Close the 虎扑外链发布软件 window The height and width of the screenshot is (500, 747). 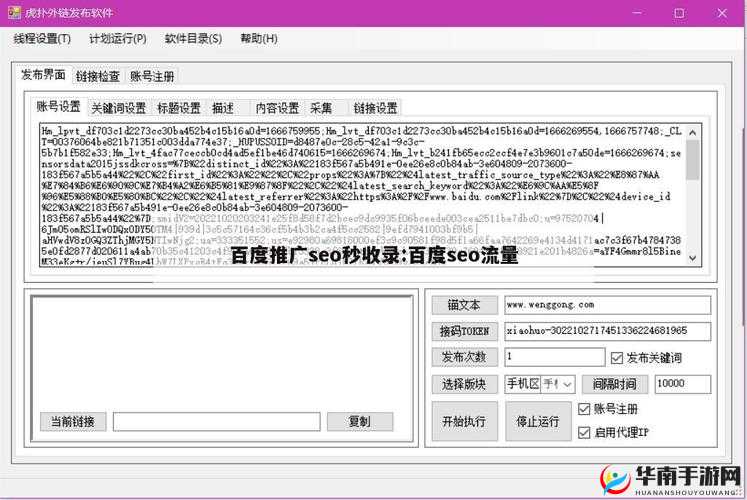(x=722, y=13)
